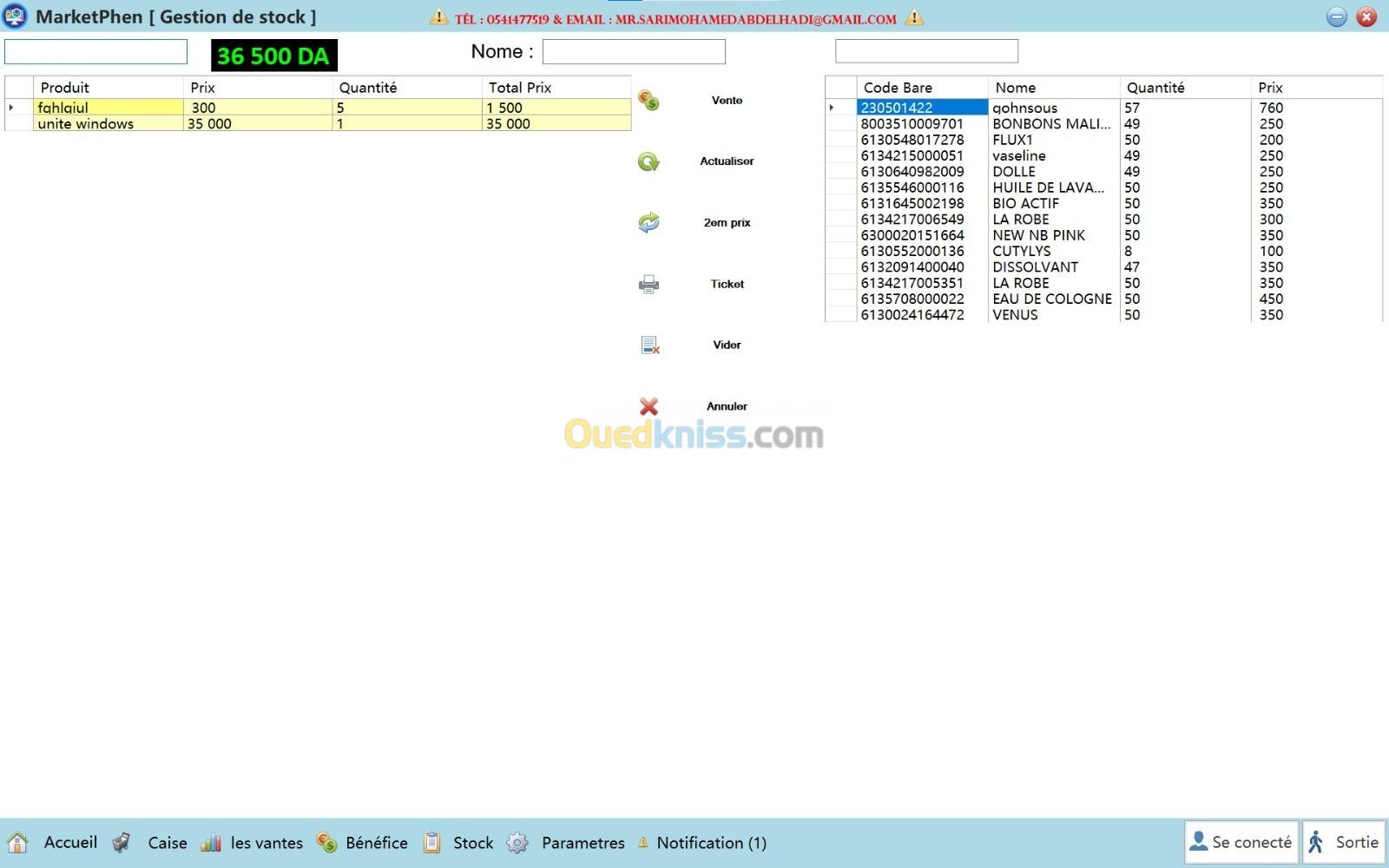This screenshot has height=868, width=1389.
Task: Click the Annuler button label
Action: pyautogui.click(x=727, y=406)
